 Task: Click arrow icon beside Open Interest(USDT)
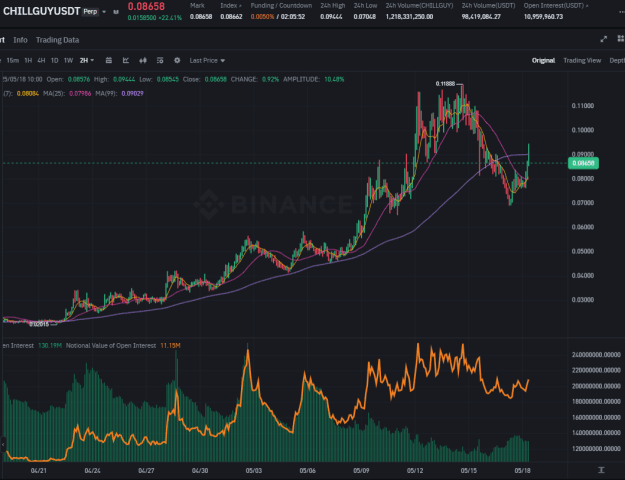(586, 6)
